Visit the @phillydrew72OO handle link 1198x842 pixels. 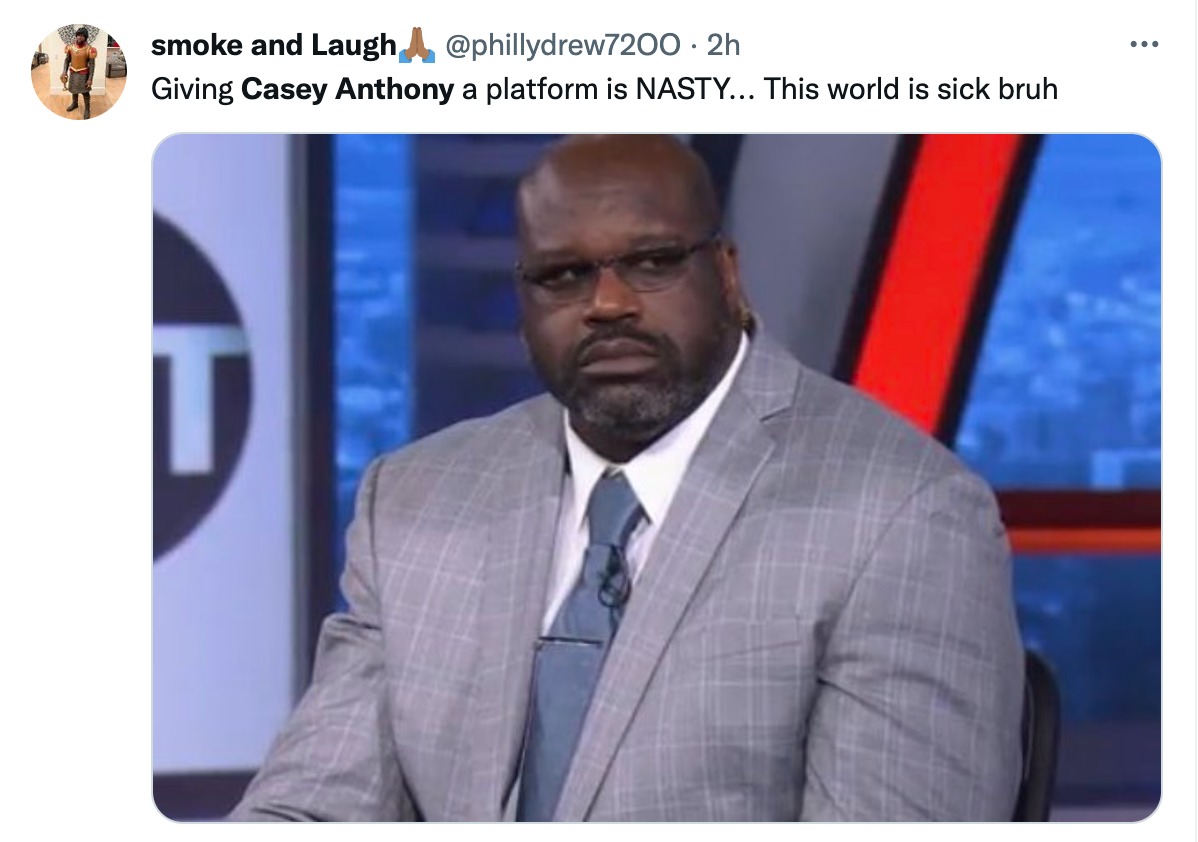pos(562,45)
